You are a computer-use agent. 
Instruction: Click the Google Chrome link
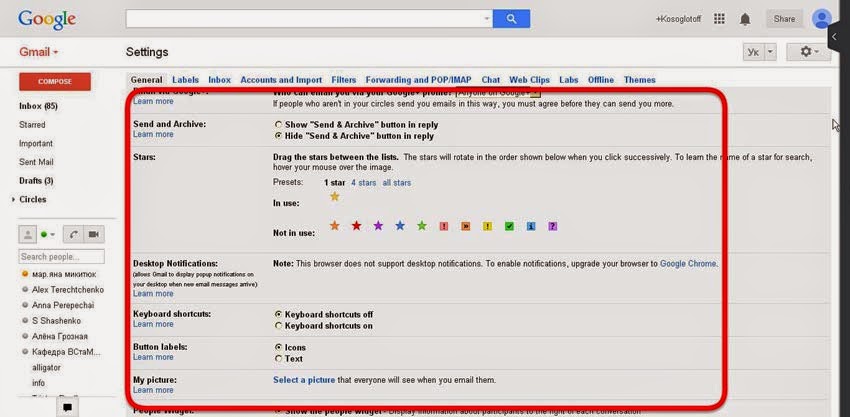tap(688, 264)
